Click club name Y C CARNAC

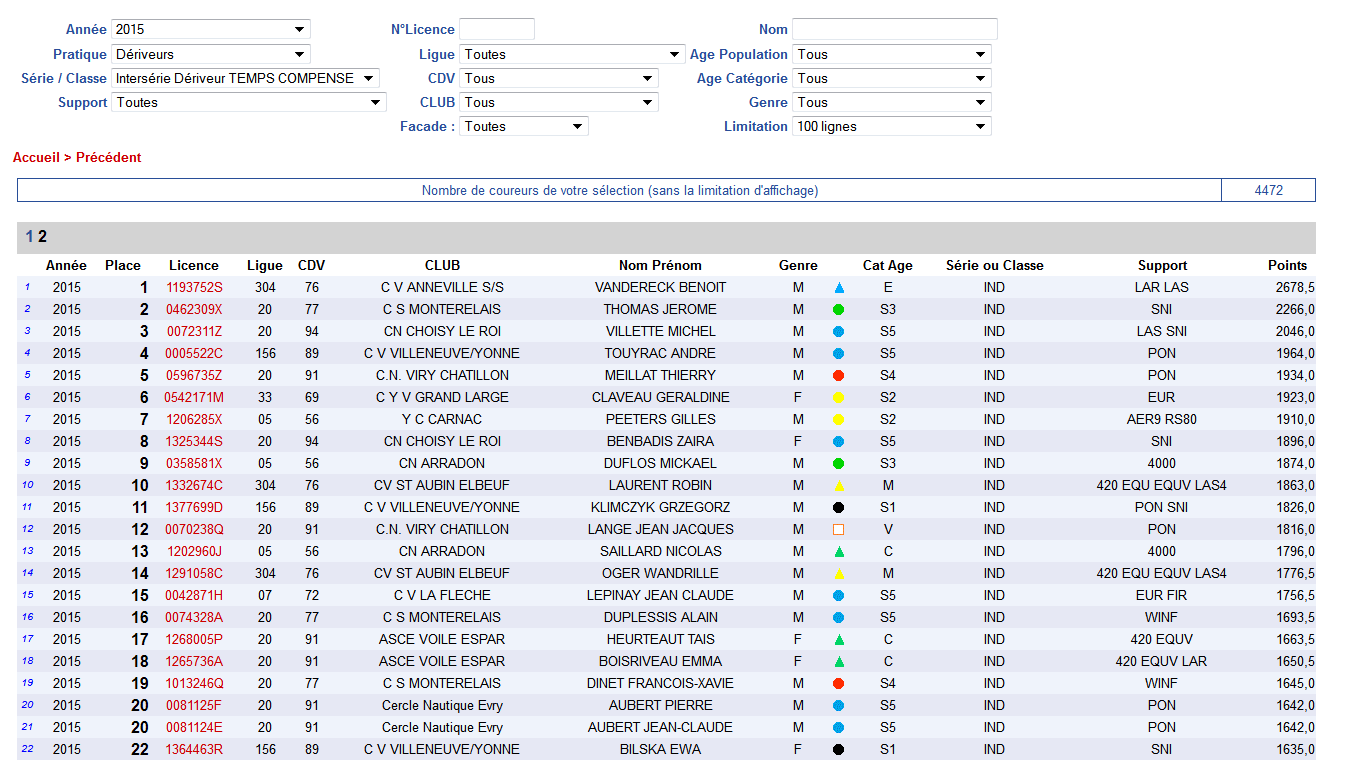click(442, 419)
